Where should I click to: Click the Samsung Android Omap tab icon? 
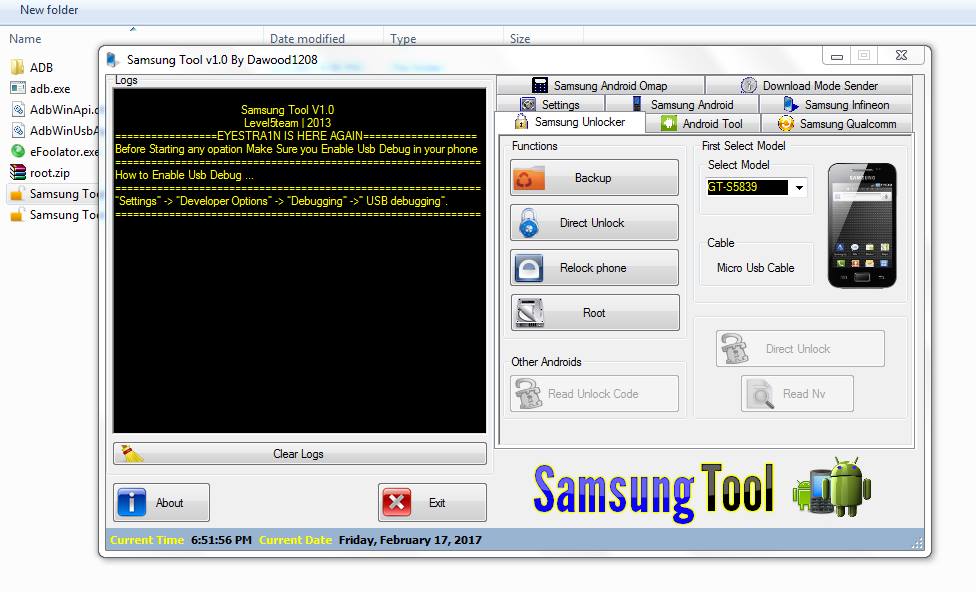pos(540,85)
